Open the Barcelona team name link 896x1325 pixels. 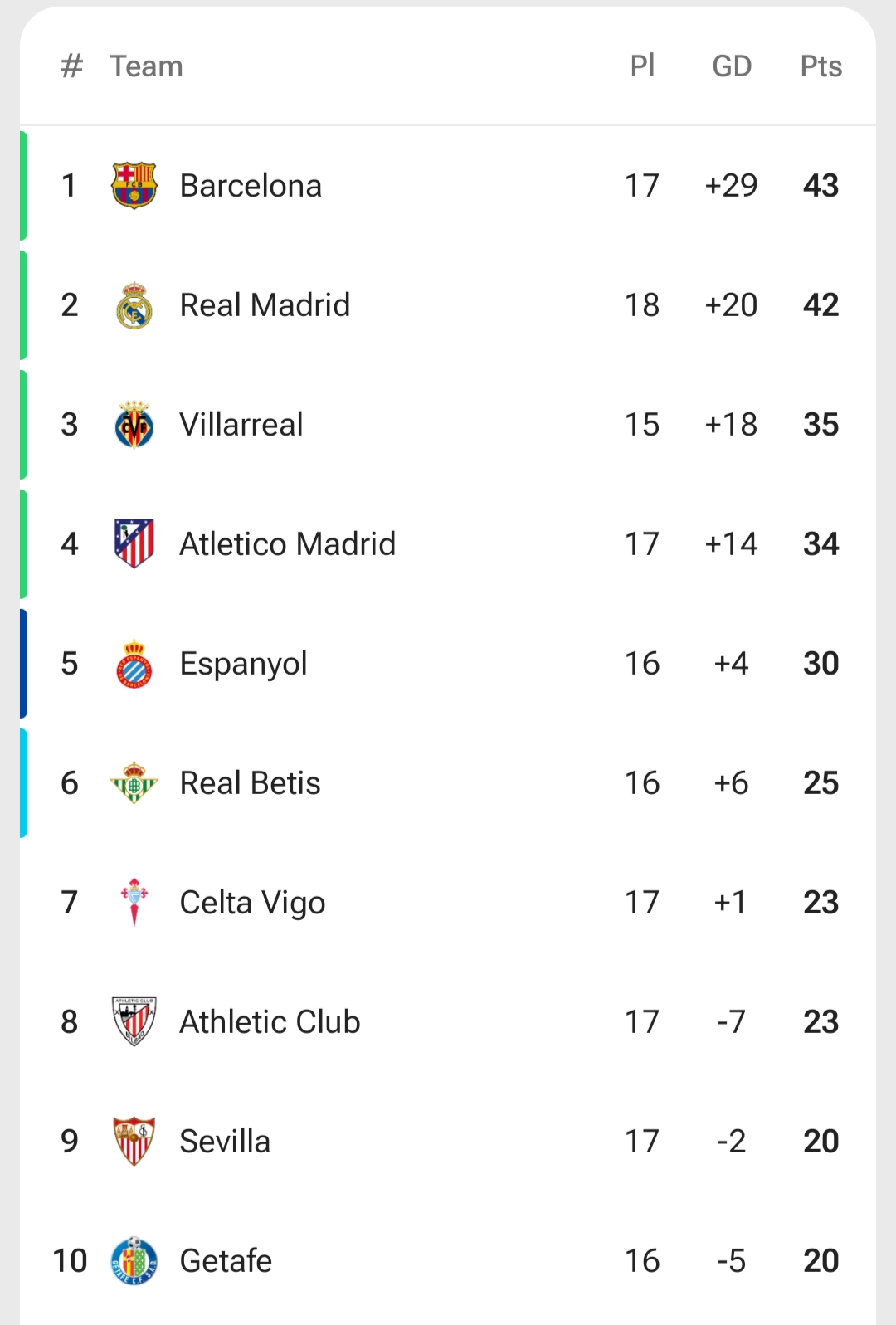point(251,186)
